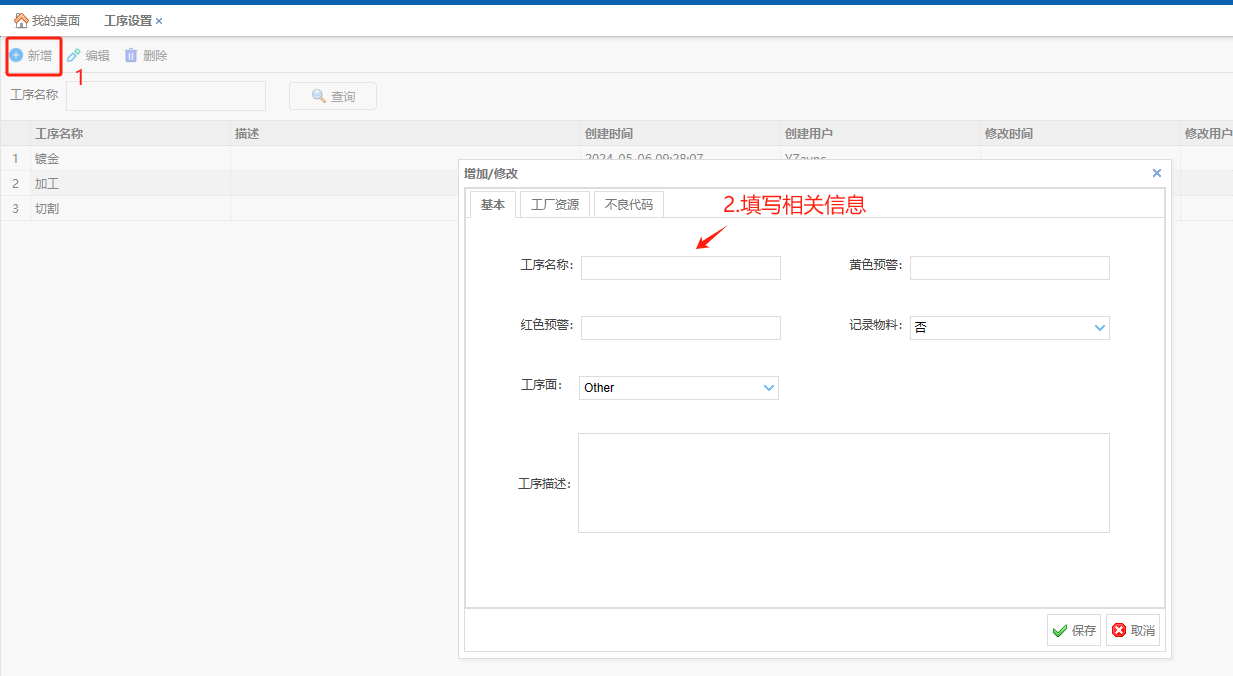Select the 基本 tab
Image resolution: width=1233 pixels, height=676 pixels.
(x=493, y=204)
